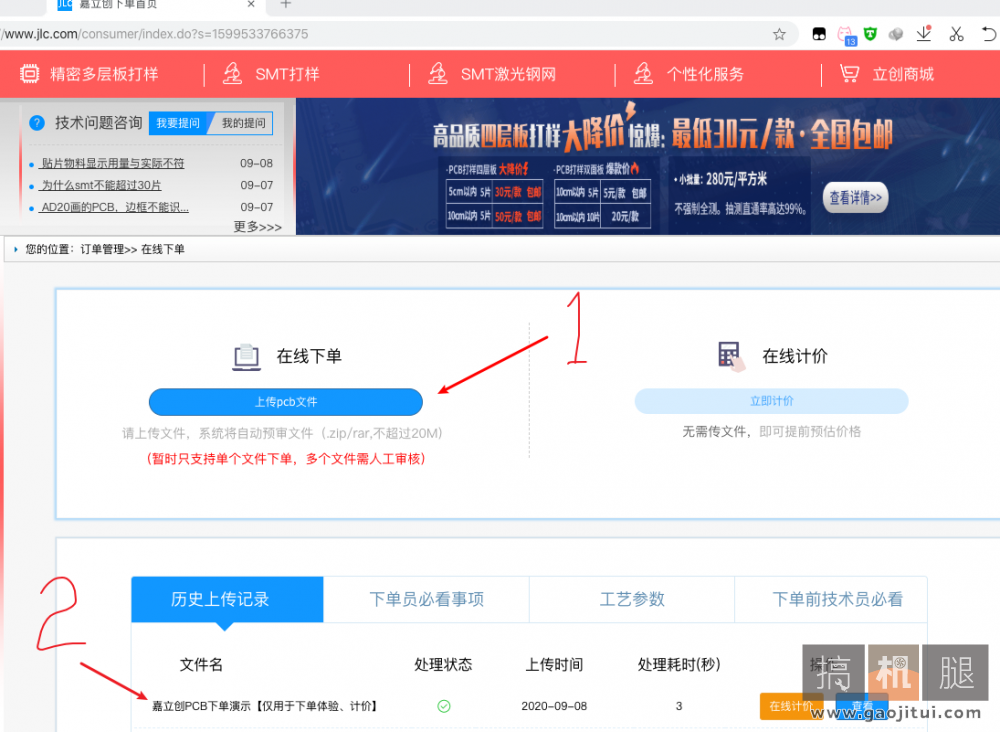Click the undo arrow icon in toolbar

point(989,34)
